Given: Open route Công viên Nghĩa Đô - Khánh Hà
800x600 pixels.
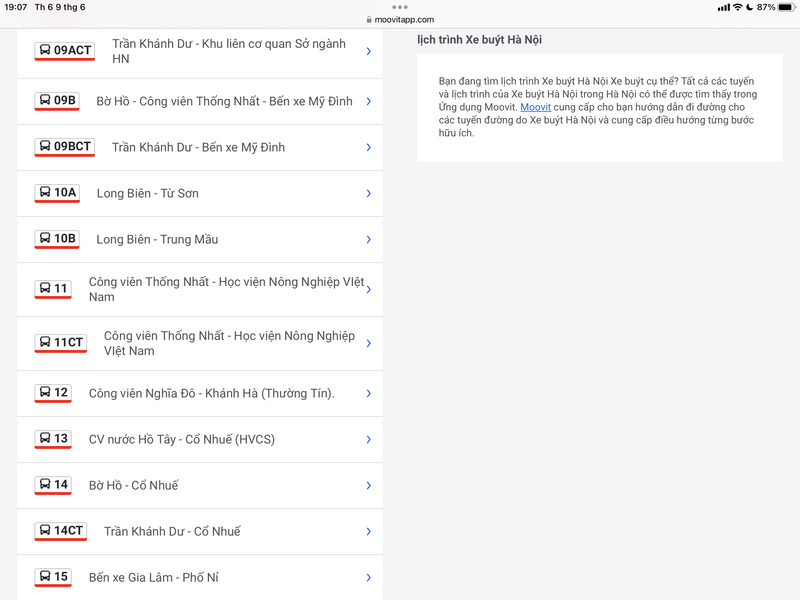Looking at the screenshot, I should [211, 393].
